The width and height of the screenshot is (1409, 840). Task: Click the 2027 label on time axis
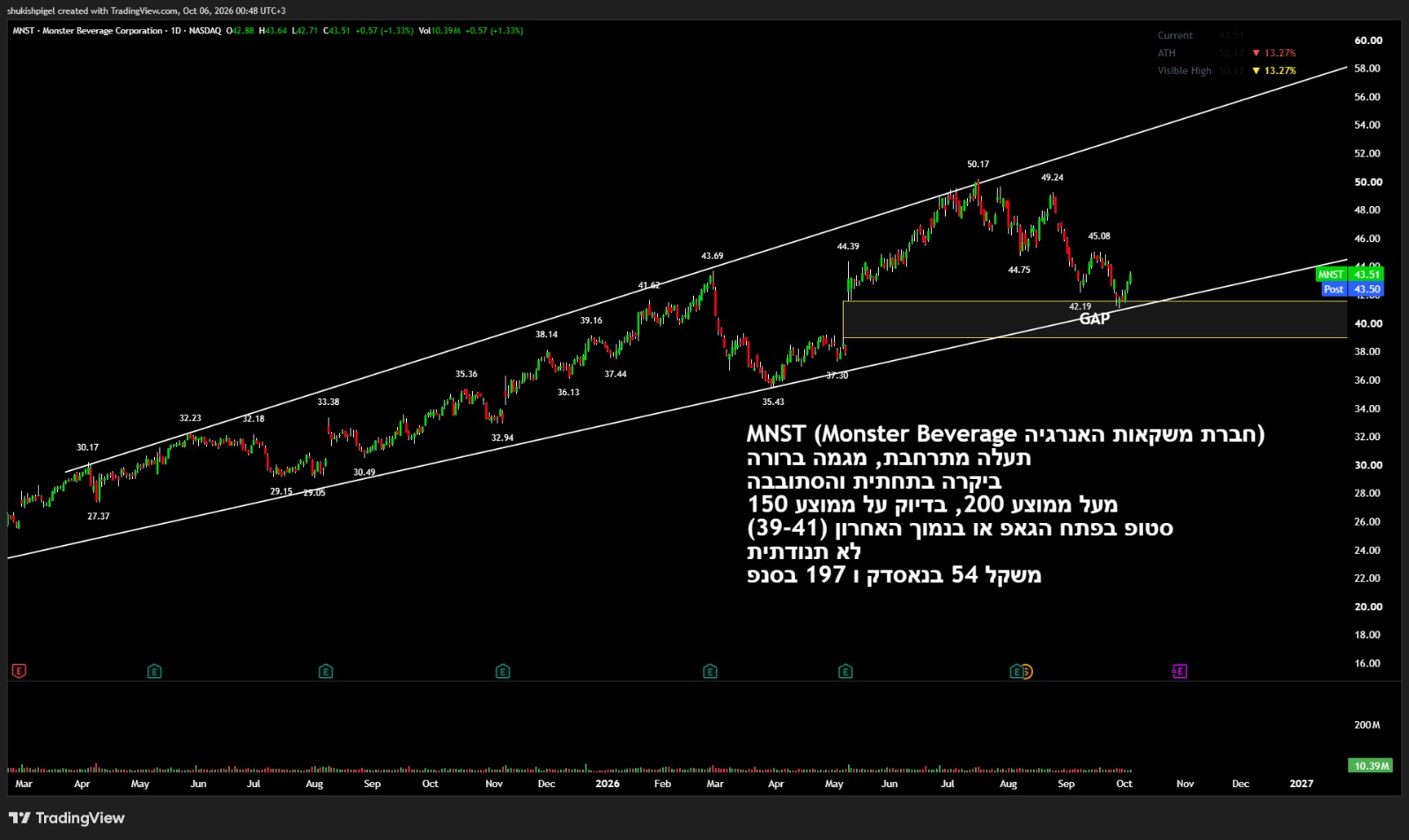point(1302,784)
